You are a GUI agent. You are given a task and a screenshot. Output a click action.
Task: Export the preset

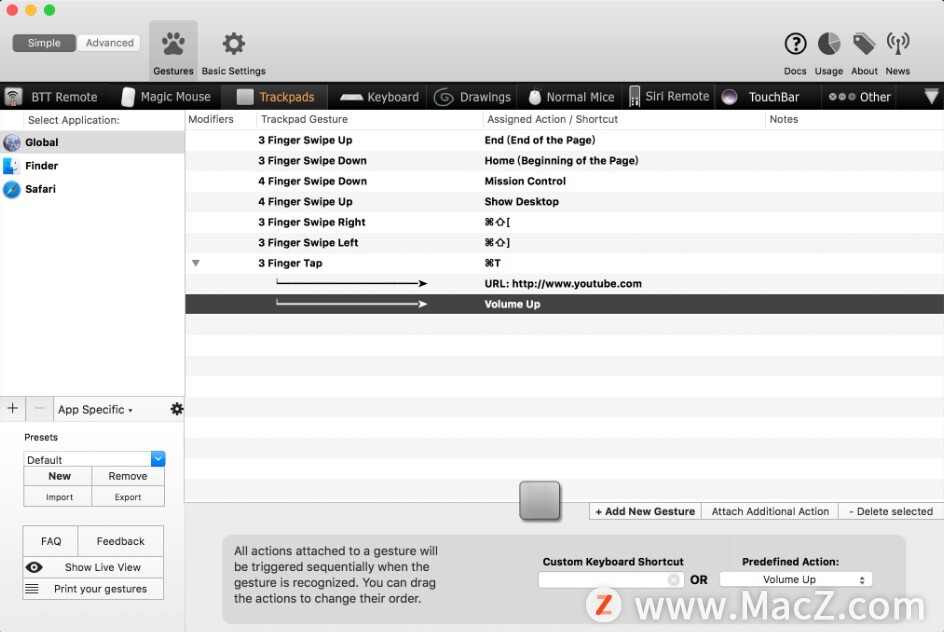pos(128,497)
